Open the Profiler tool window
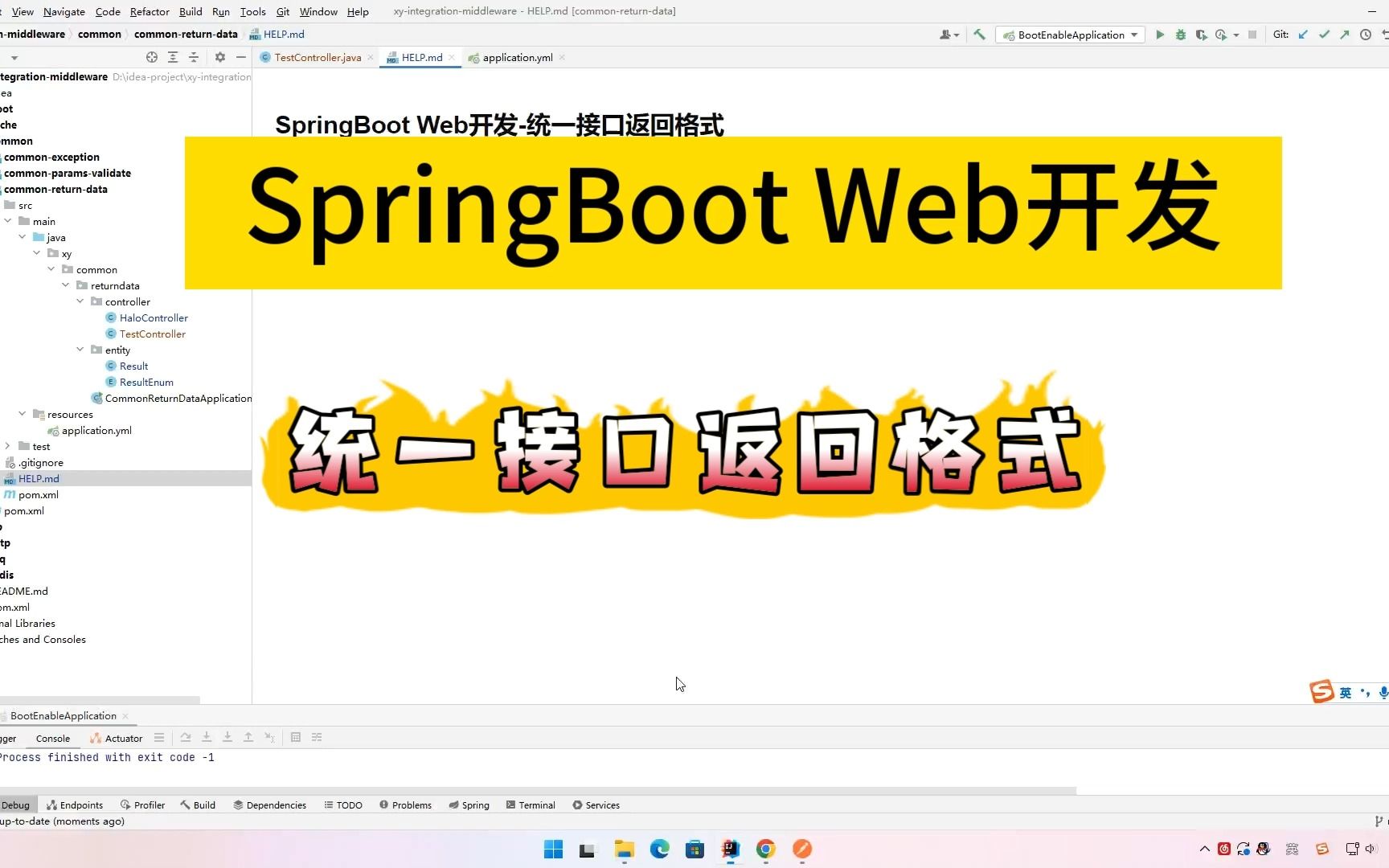Screen dimensions: 1389x868 (142, 805)
